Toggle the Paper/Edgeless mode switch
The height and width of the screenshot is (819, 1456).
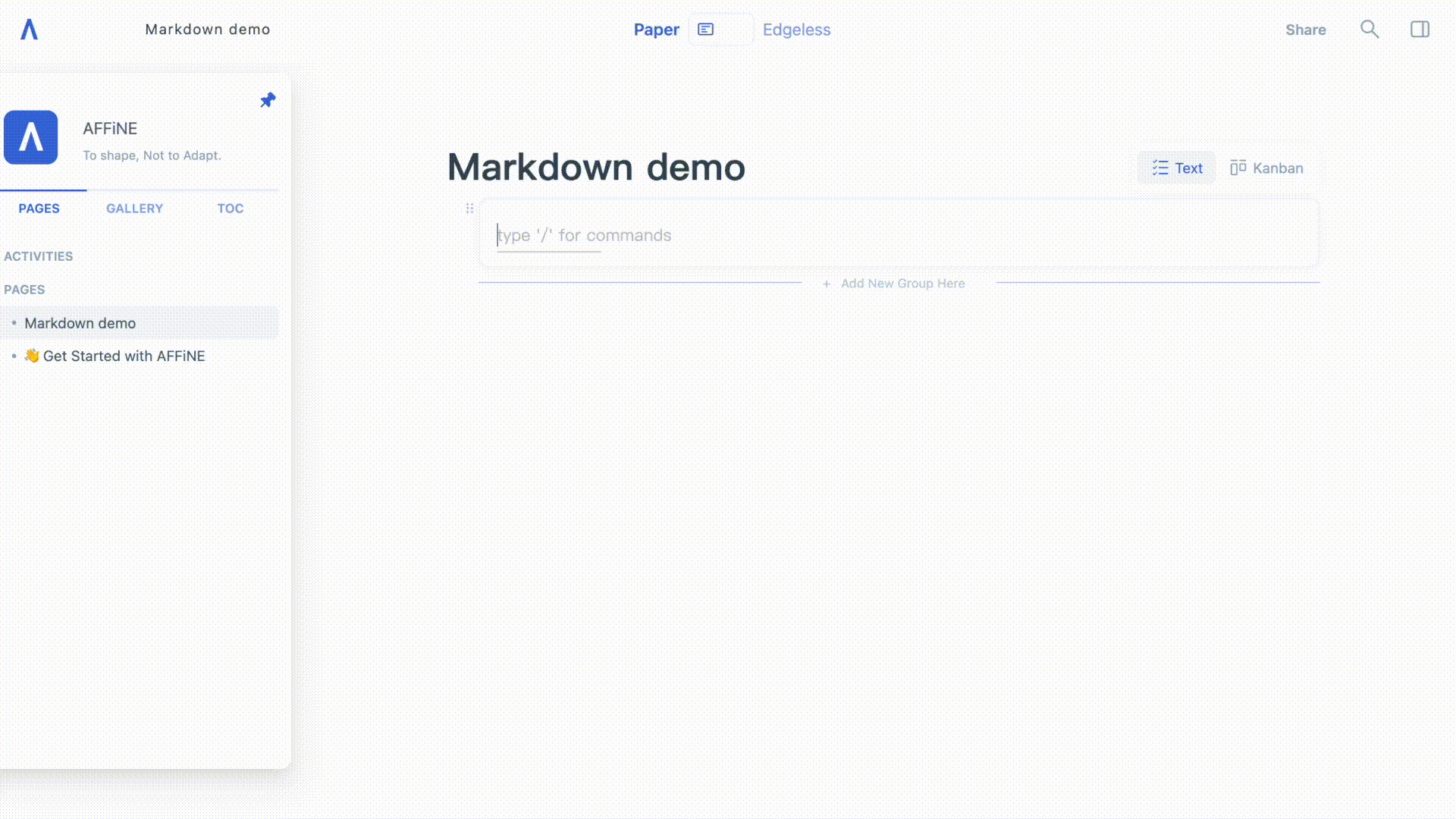[720, 30]
